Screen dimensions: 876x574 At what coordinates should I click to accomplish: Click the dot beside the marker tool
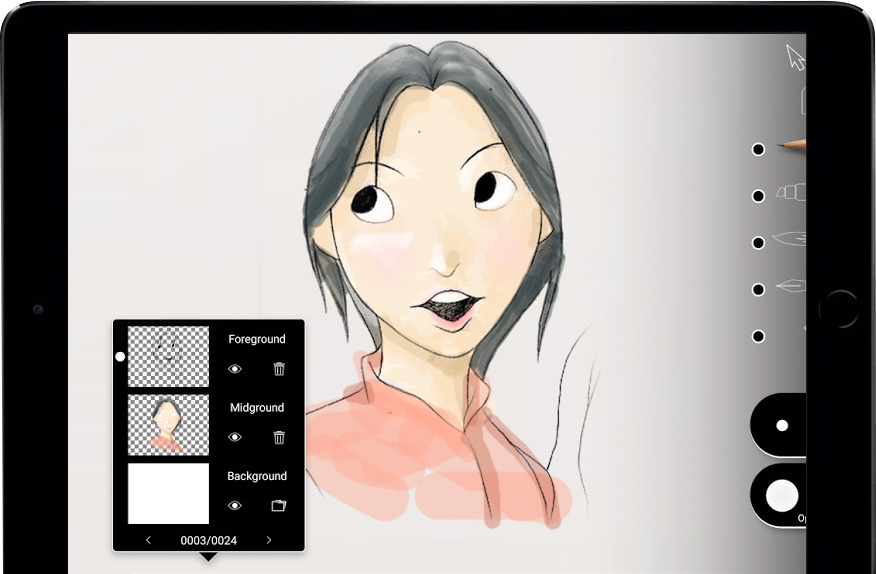tap(758, 196)
